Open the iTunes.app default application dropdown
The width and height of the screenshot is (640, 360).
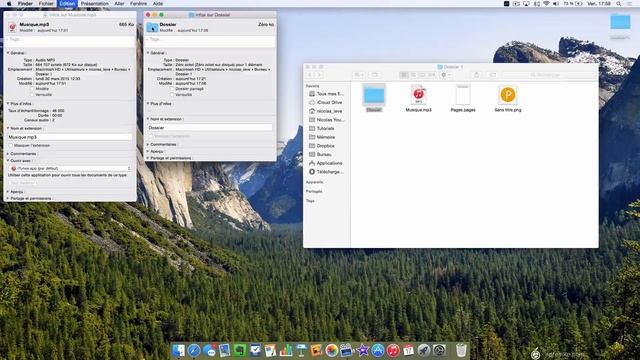[x=70, y=168]
